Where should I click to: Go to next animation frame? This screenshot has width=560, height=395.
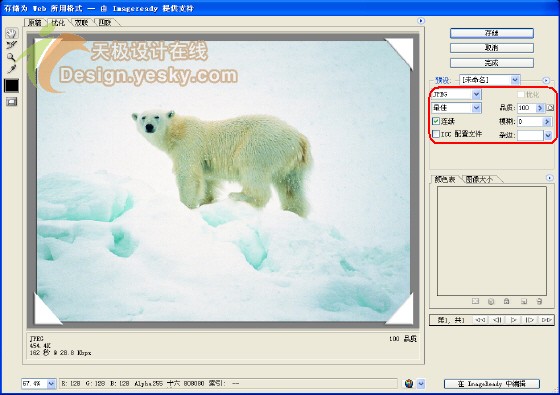[x=530, y=320]
